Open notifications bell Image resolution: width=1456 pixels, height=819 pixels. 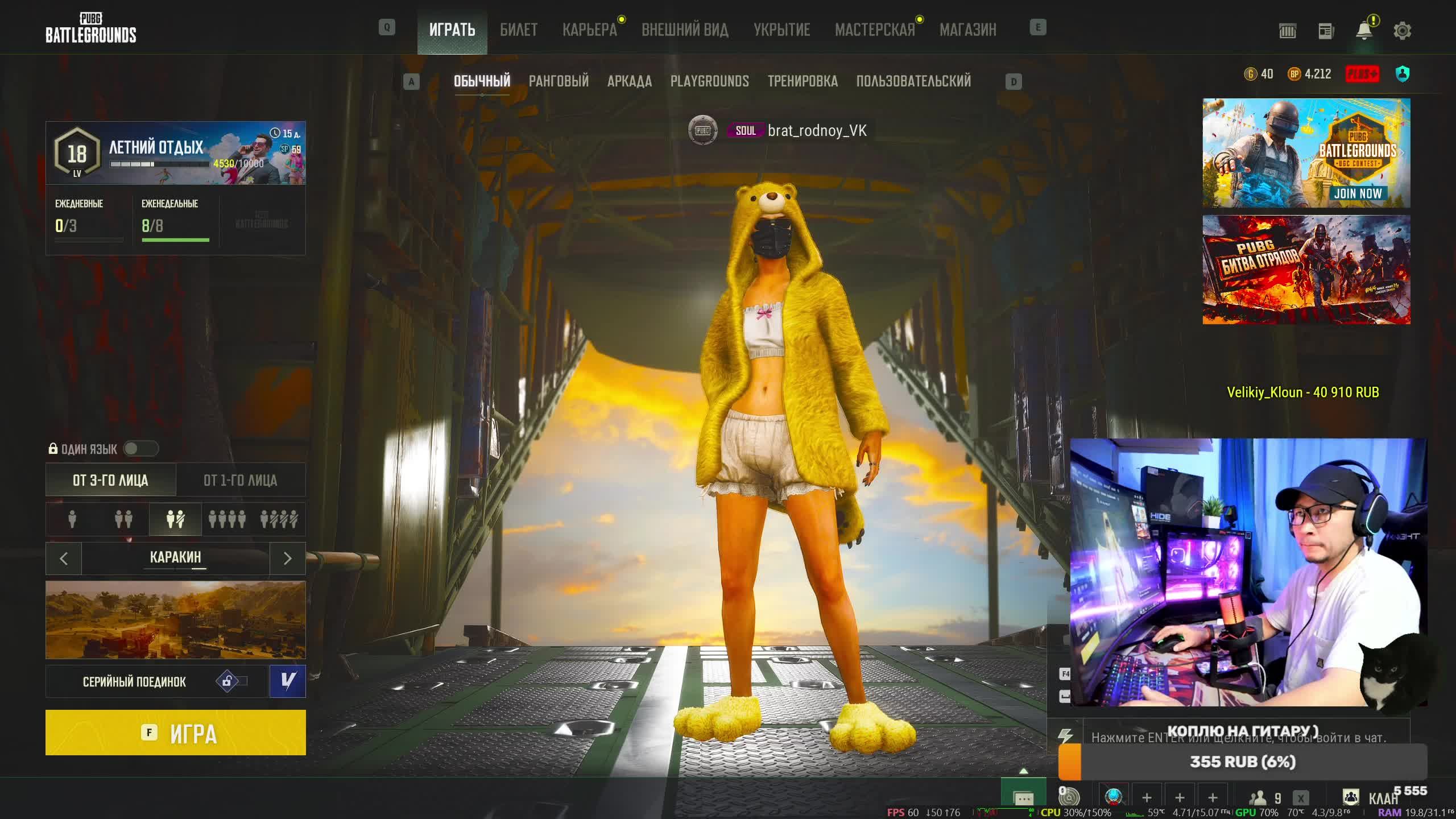click(x=1364, y=31)
